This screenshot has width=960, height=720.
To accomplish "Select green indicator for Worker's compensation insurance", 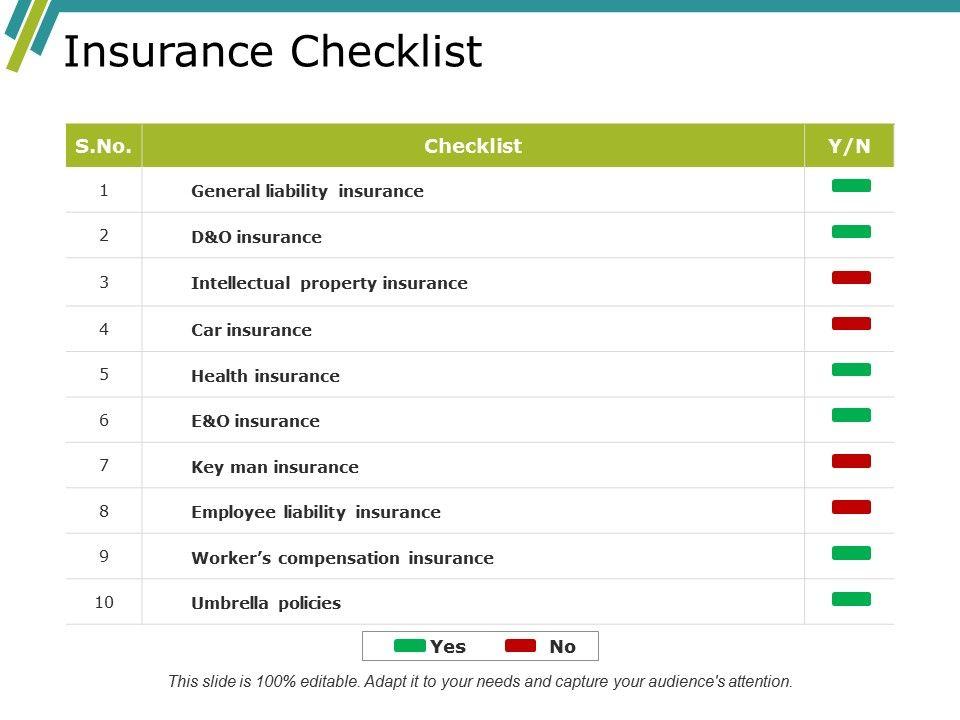I will click(851, 553).
